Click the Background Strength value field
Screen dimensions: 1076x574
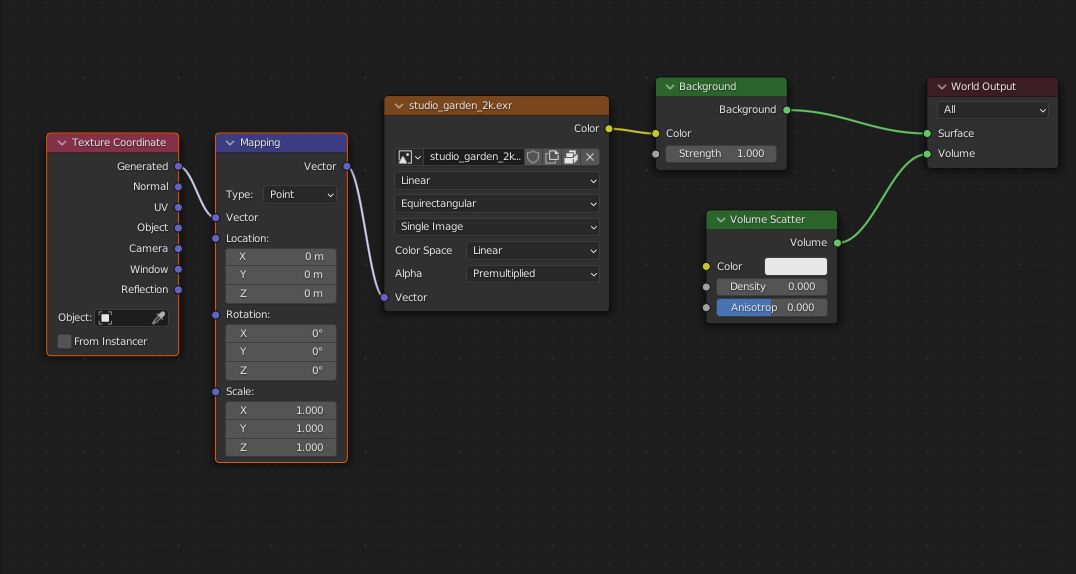[x=721, y=154]
